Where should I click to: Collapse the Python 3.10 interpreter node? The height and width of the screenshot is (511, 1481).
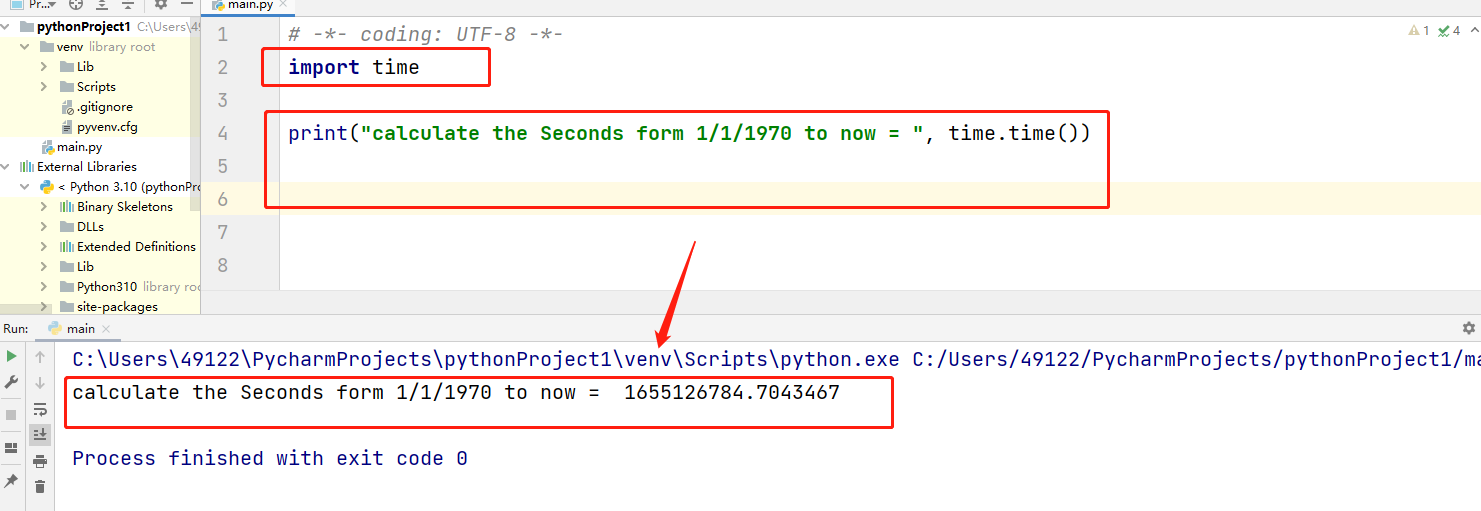tap(25, 187)
